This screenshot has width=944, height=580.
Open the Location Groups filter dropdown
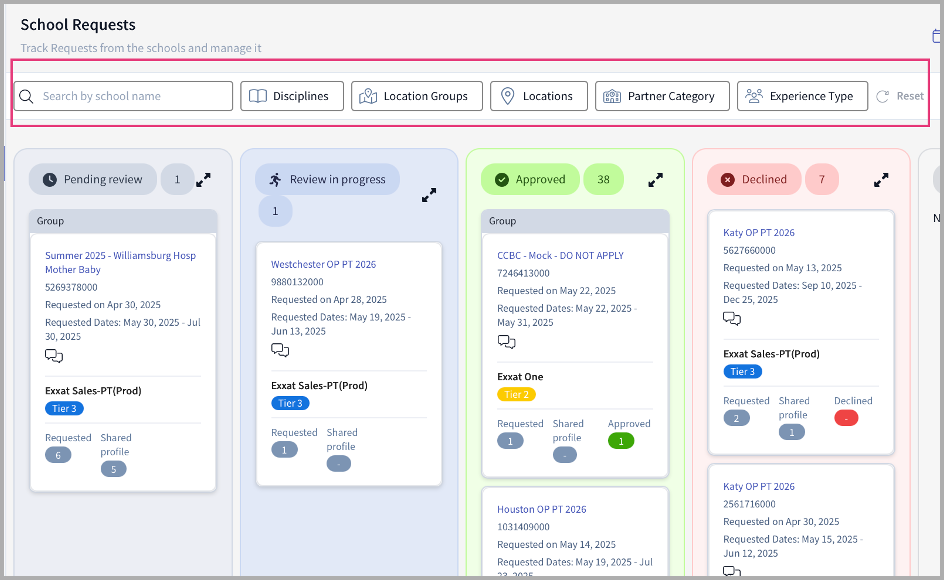pos(417,96)
